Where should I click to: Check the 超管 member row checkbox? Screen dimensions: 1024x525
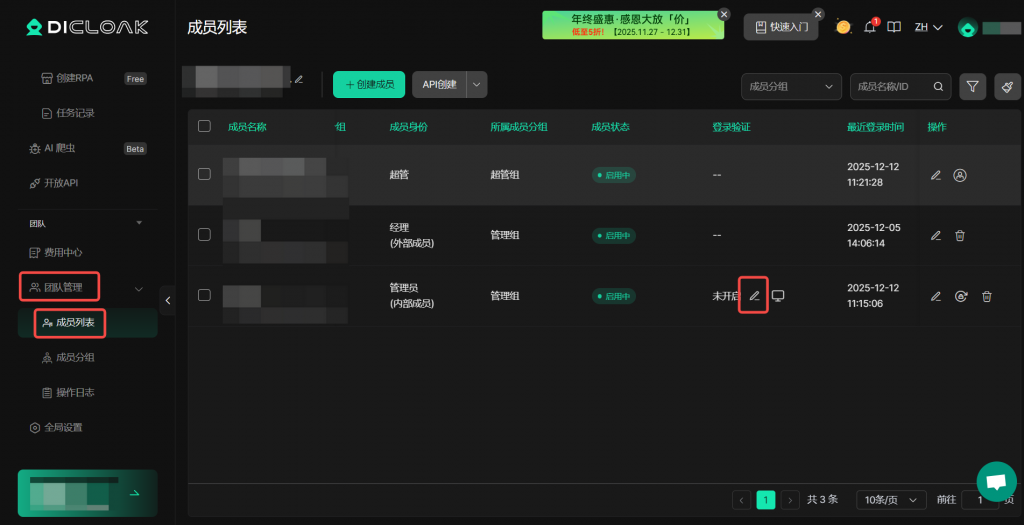point(204,174)
